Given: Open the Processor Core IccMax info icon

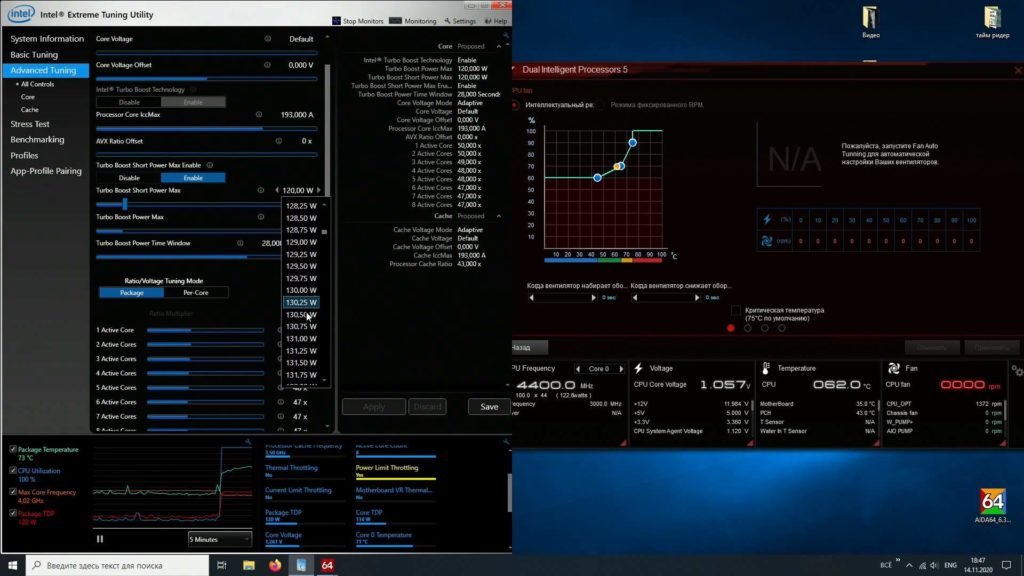Looking at the screenshot, I should click(259, 114).
